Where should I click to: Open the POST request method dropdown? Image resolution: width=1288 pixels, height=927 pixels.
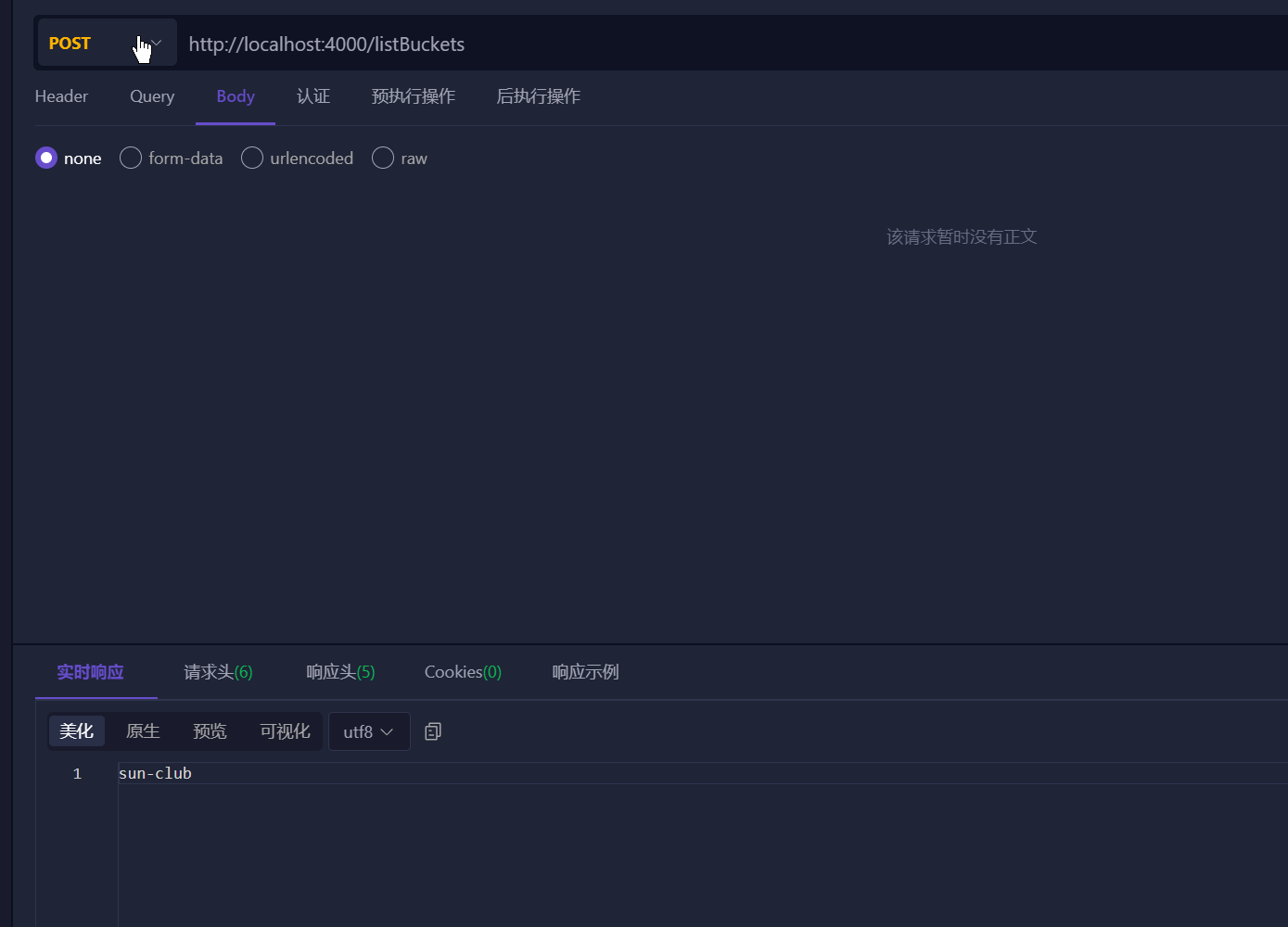click(107, 43)
